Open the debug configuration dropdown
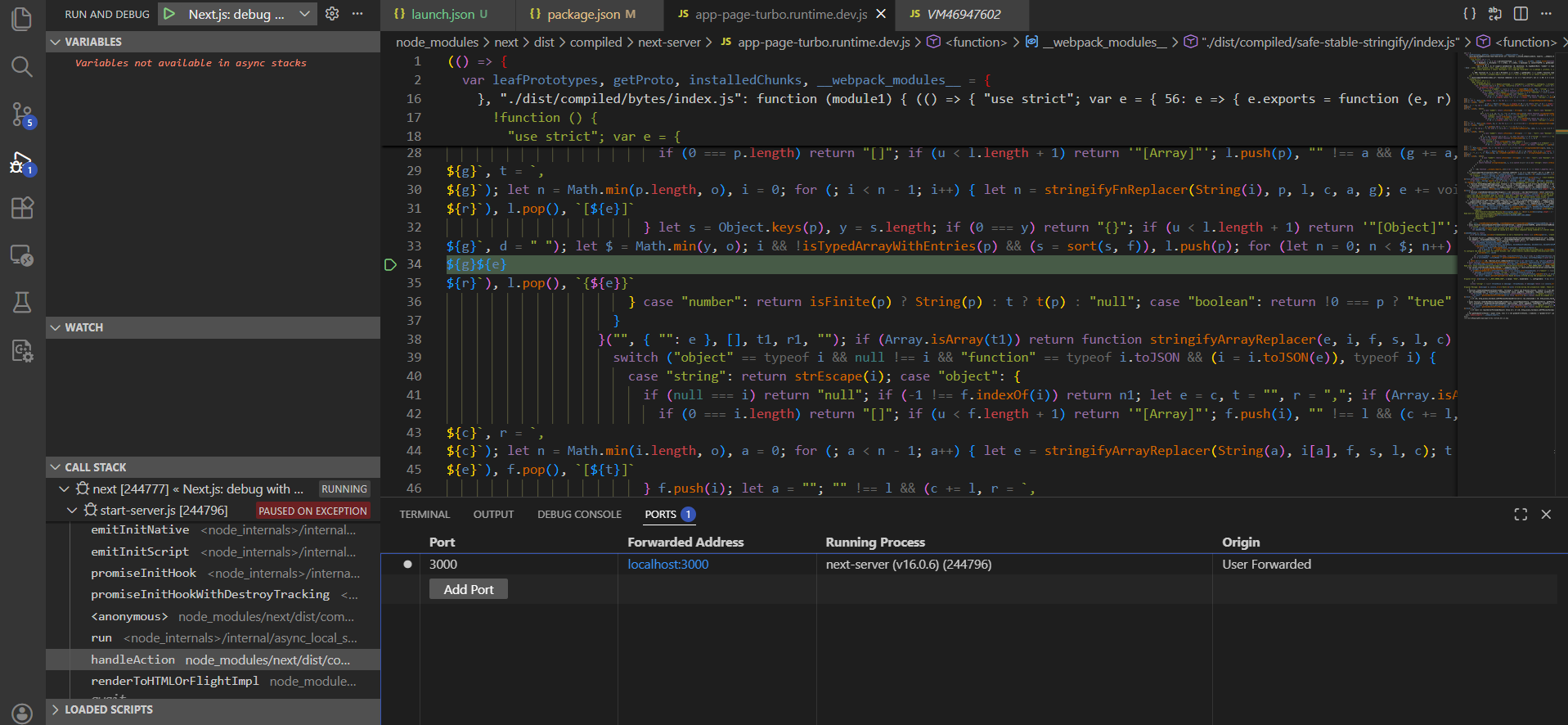1568x725 pixels. point(304,14)
